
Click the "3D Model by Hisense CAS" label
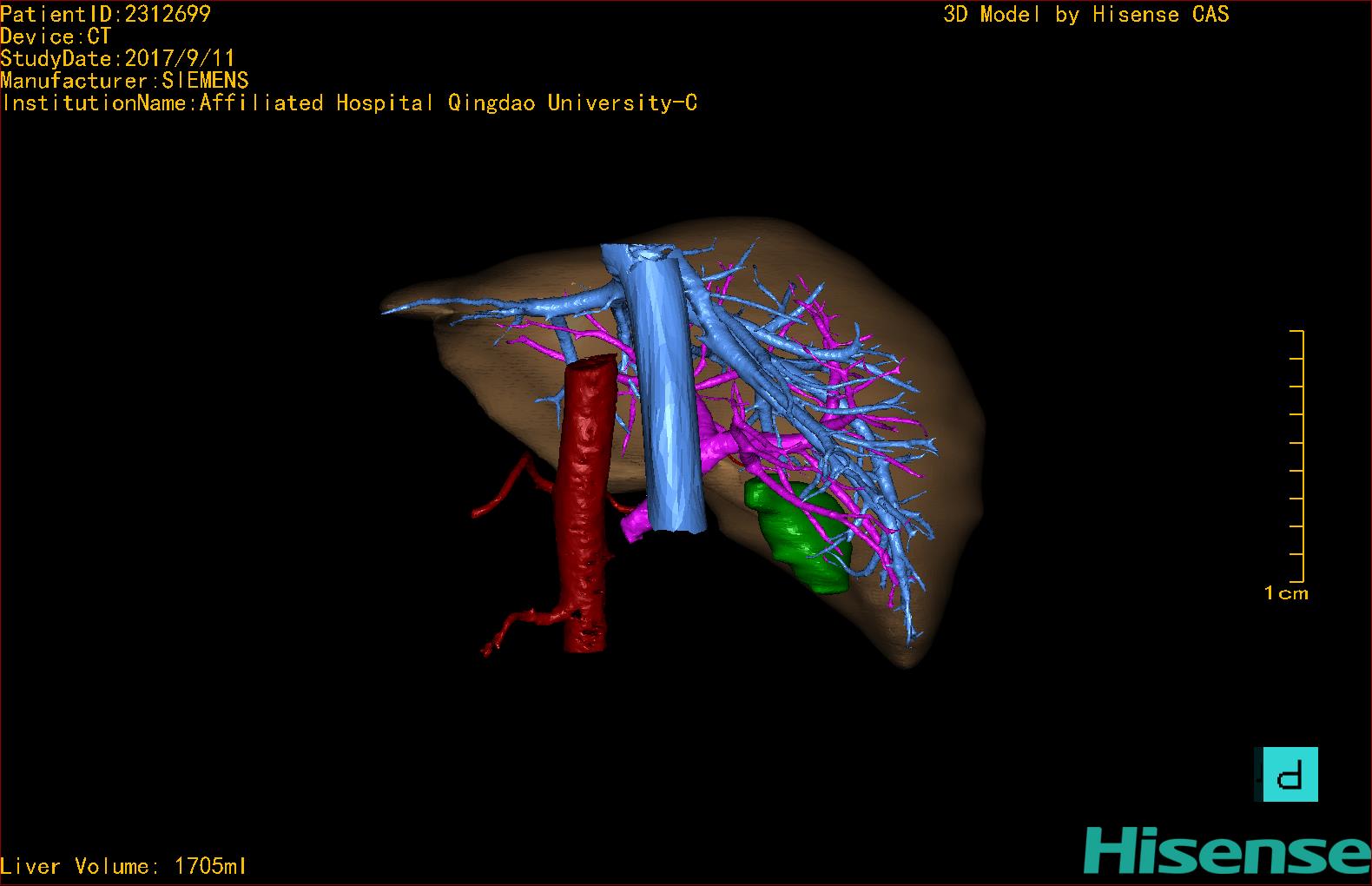(1086, 14)
